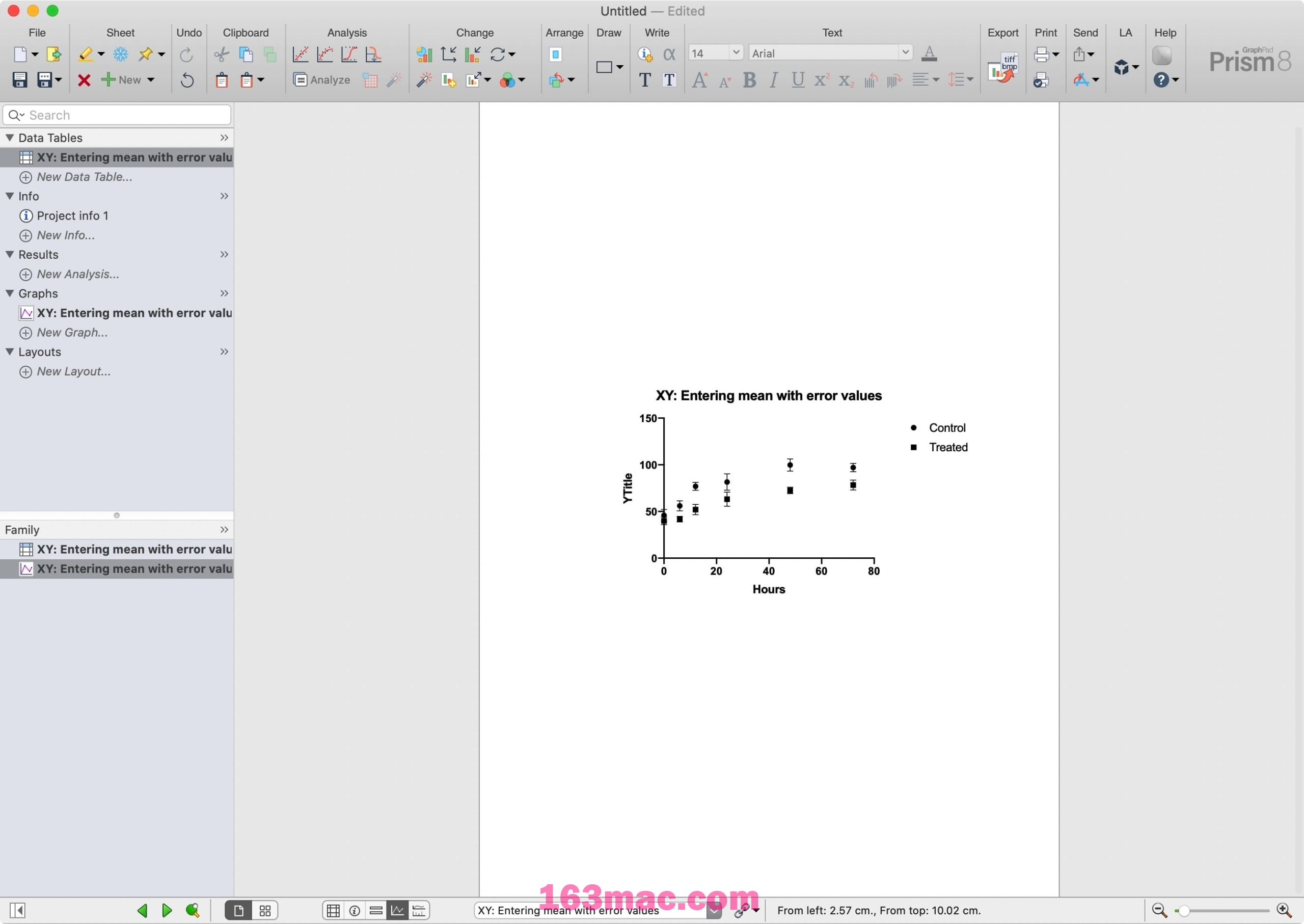Collapse the Layouts section triangle

10,351
